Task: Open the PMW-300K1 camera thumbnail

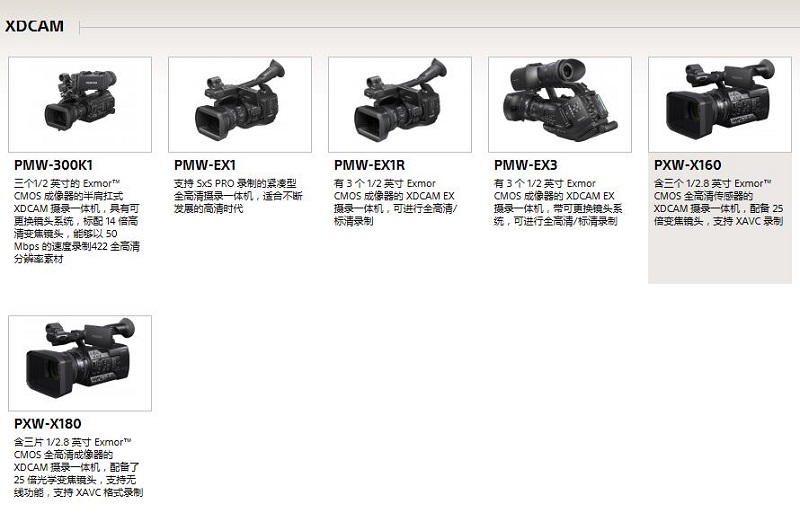Action: tap(80, 105)
